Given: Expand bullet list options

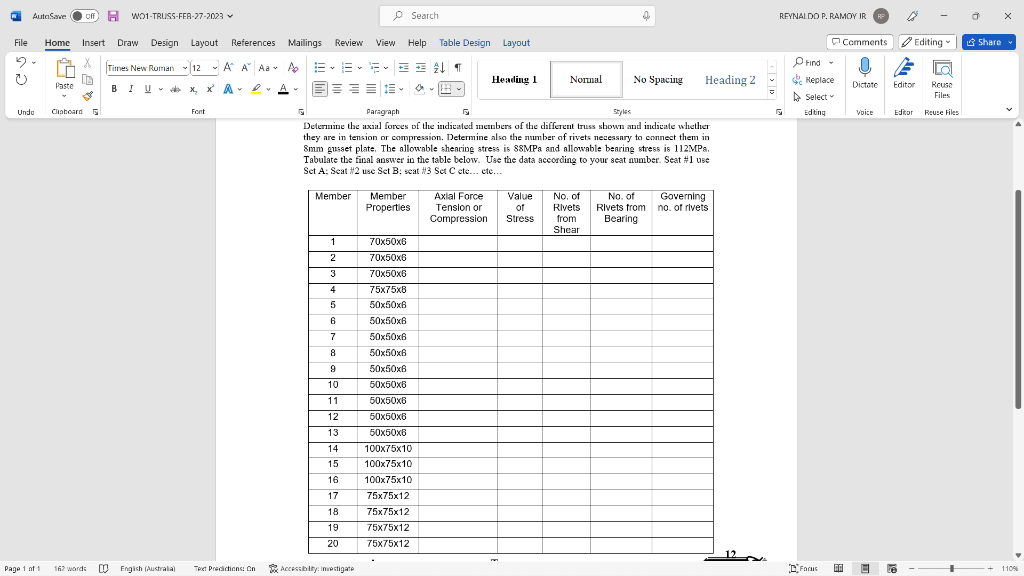Looking at the screenshot, I should (332, 67).
